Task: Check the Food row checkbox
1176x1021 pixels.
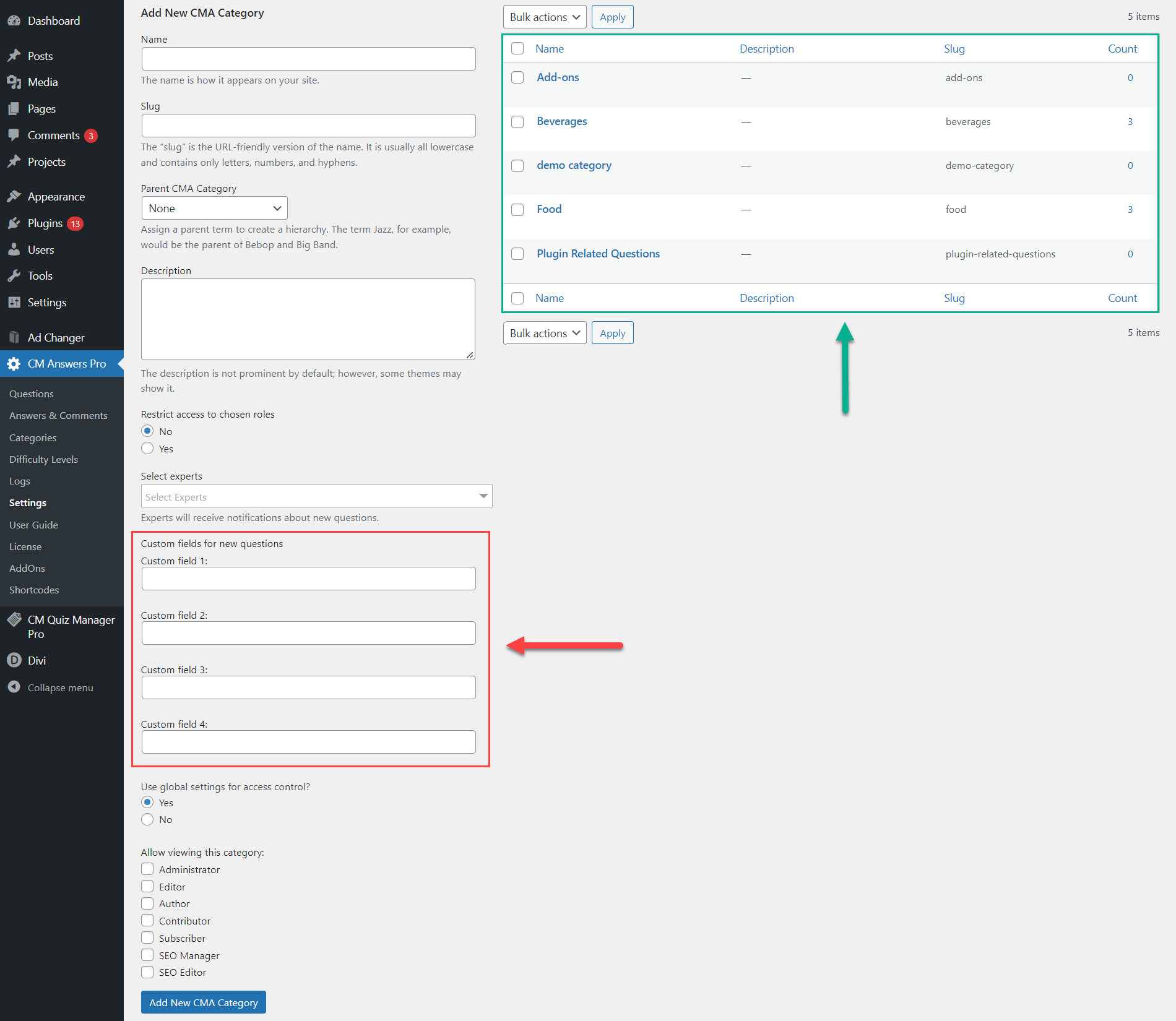Action: tap(517, 210)
